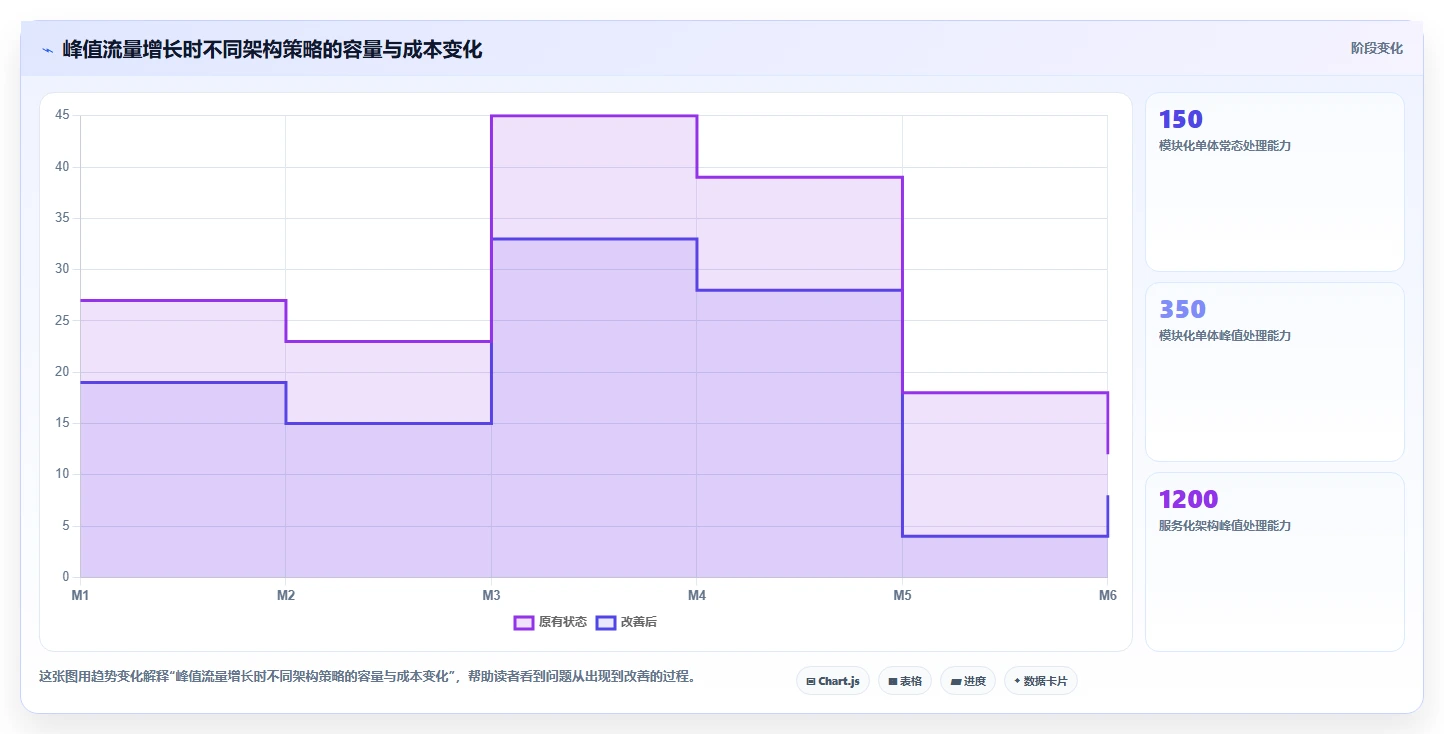Click the 20 y-axis value

tap(62, 372)
